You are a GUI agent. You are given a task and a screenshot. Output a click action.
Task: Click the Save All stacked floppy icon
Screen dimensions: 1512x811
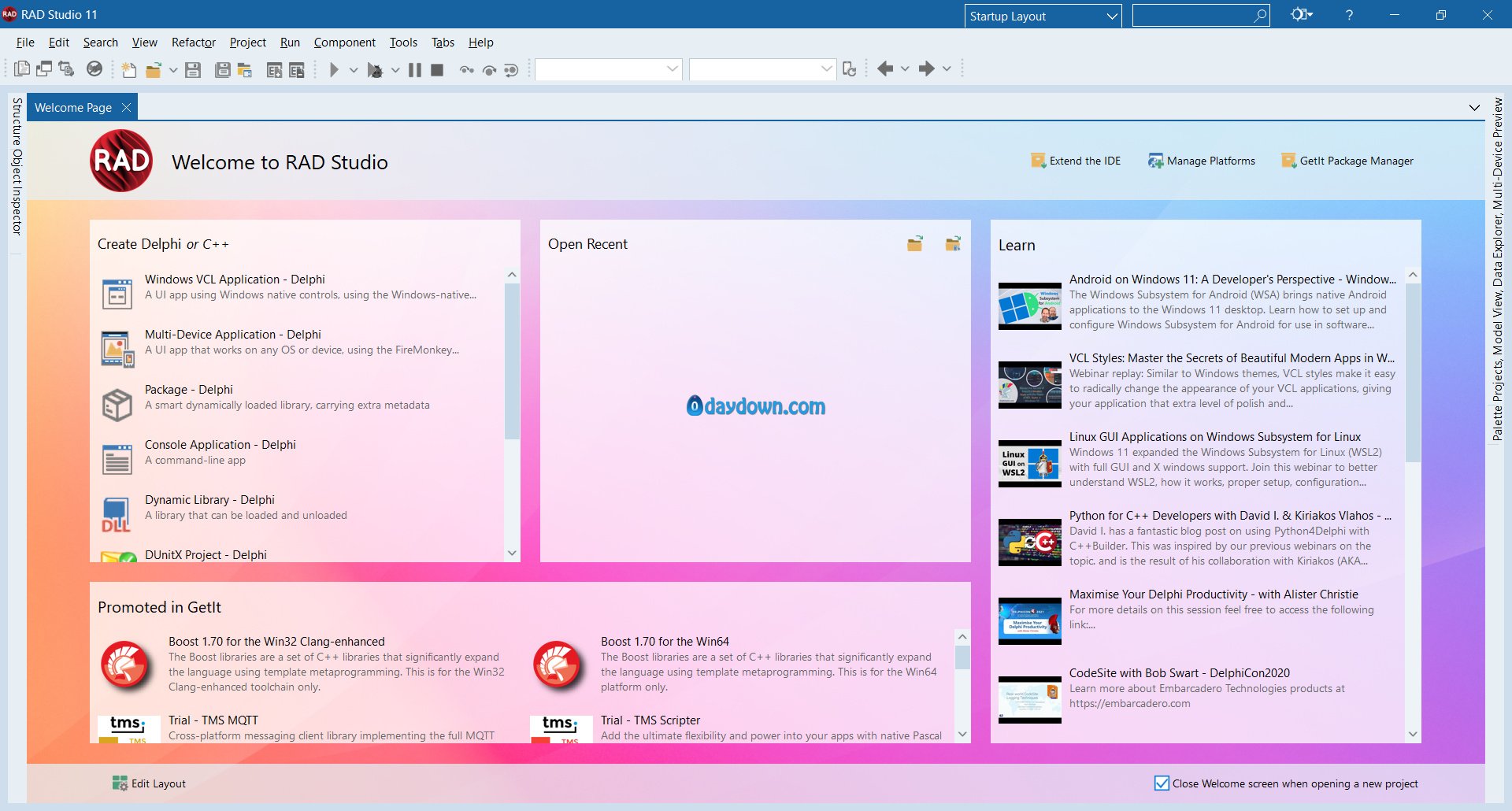[223, 69]
